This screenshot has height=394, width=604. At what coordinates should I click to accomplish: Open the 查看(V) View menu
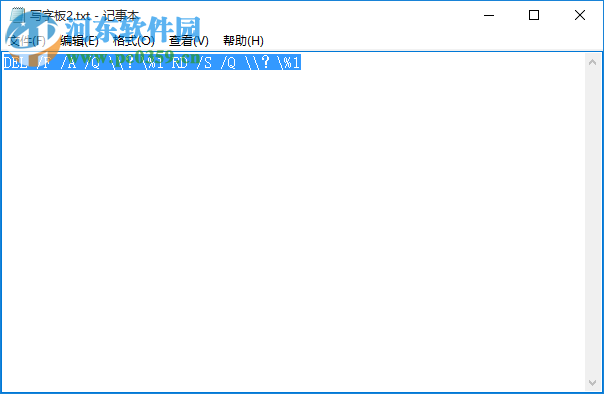[x=189, y=41]
